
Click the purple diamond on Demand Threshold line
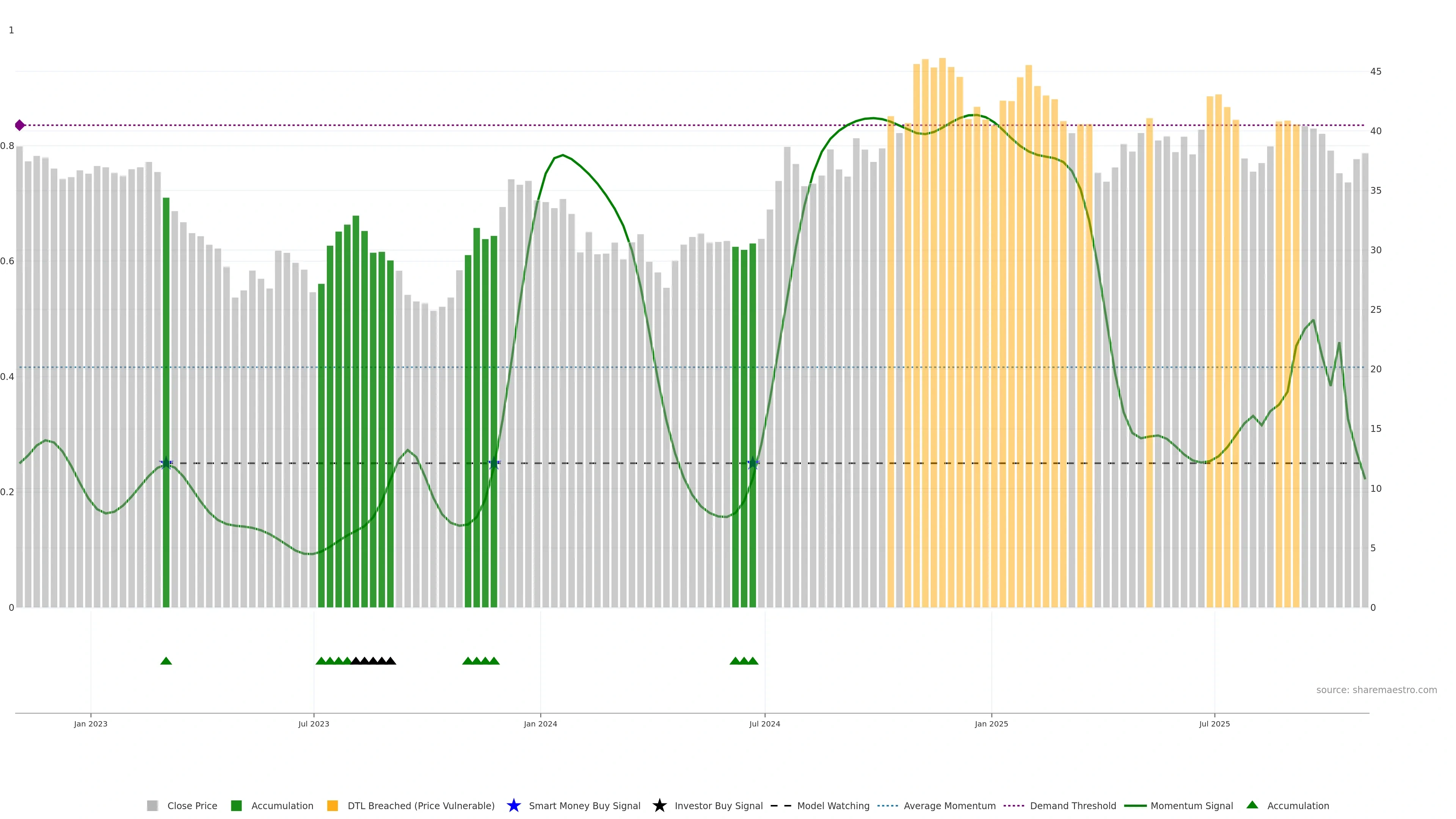[x=20, y=125]
